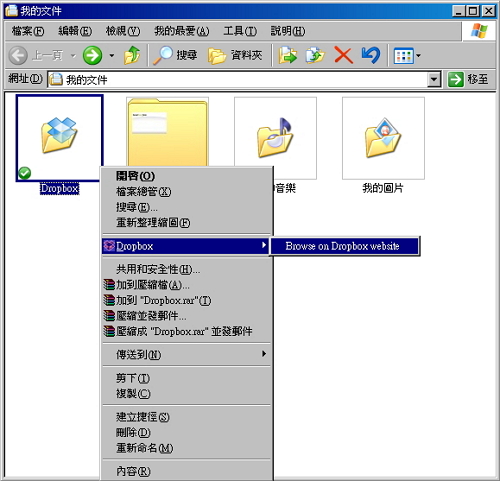Viewport: 500px width, 481px height.
Task: Choose 重新整理縮圖(F) context menu entry
Action: click(x=187, y=222)
